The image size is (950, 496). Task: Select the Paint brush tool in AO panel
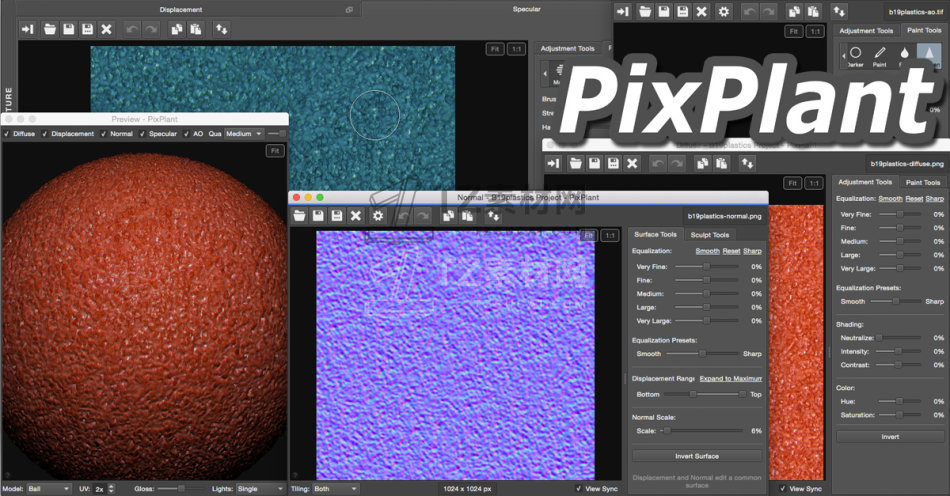[880, 53]
